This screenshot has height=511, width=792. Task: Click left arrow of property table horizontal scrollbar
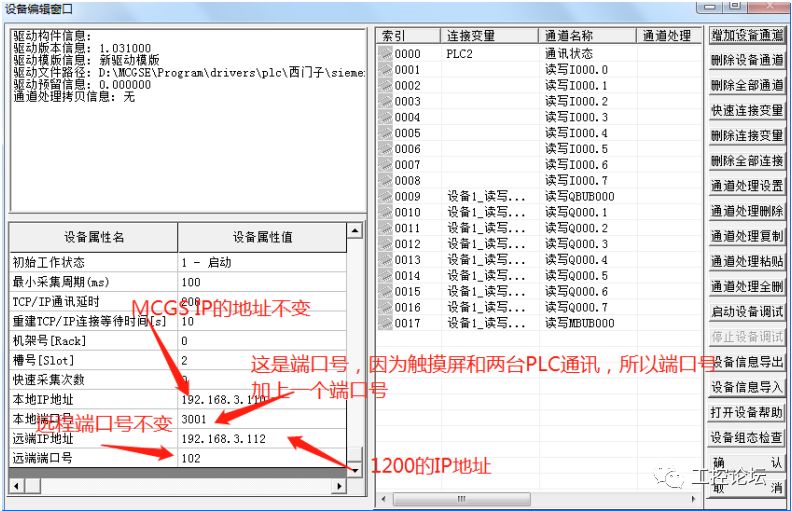click(17, 486)
